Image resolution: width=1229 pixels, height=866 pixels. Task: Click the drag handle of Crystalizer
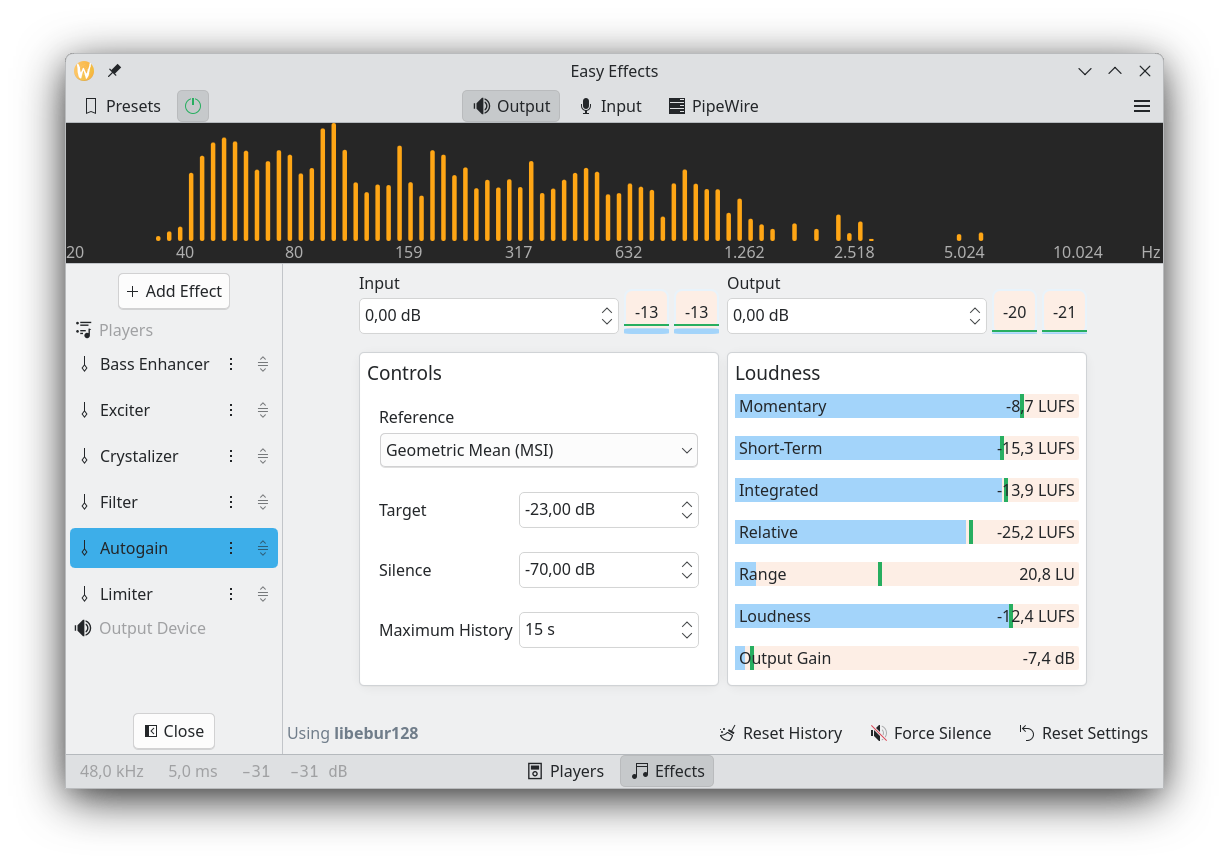pos(262,457)
